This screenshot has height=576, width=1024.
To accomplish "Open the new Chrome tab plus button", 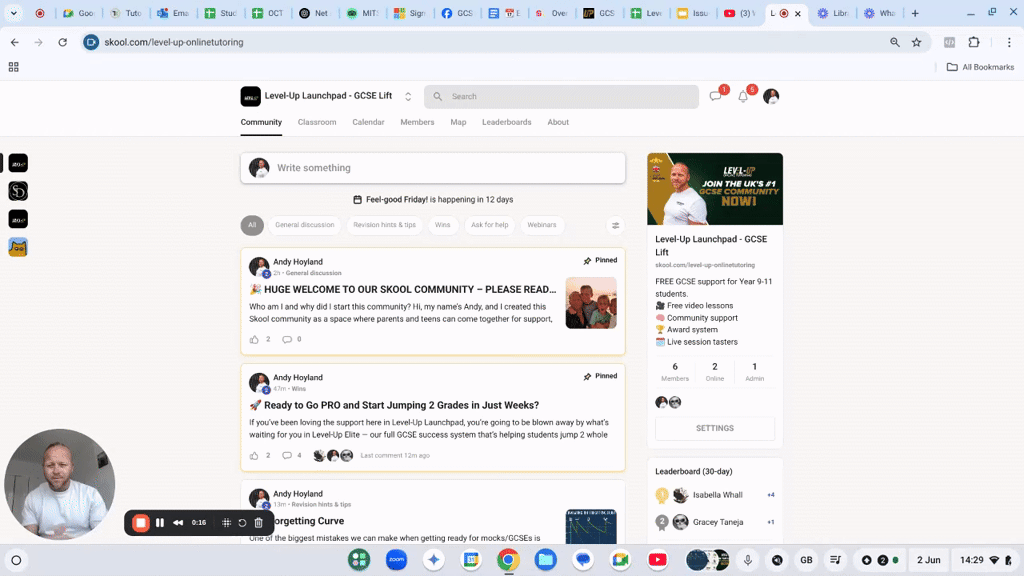I will click(915, 13).
